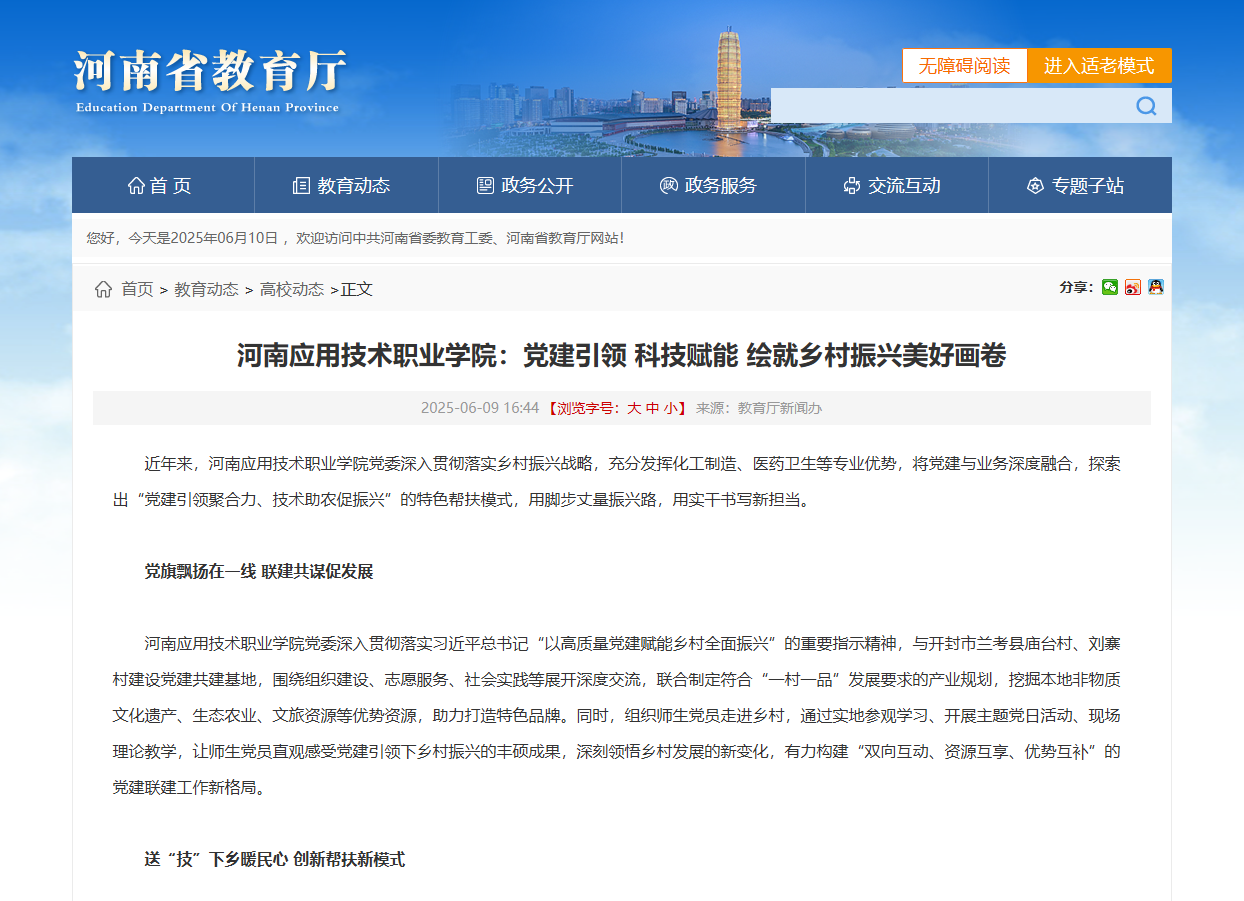Set font size to 中
The height and width of the screenshot is (901, 1244).
652,408
